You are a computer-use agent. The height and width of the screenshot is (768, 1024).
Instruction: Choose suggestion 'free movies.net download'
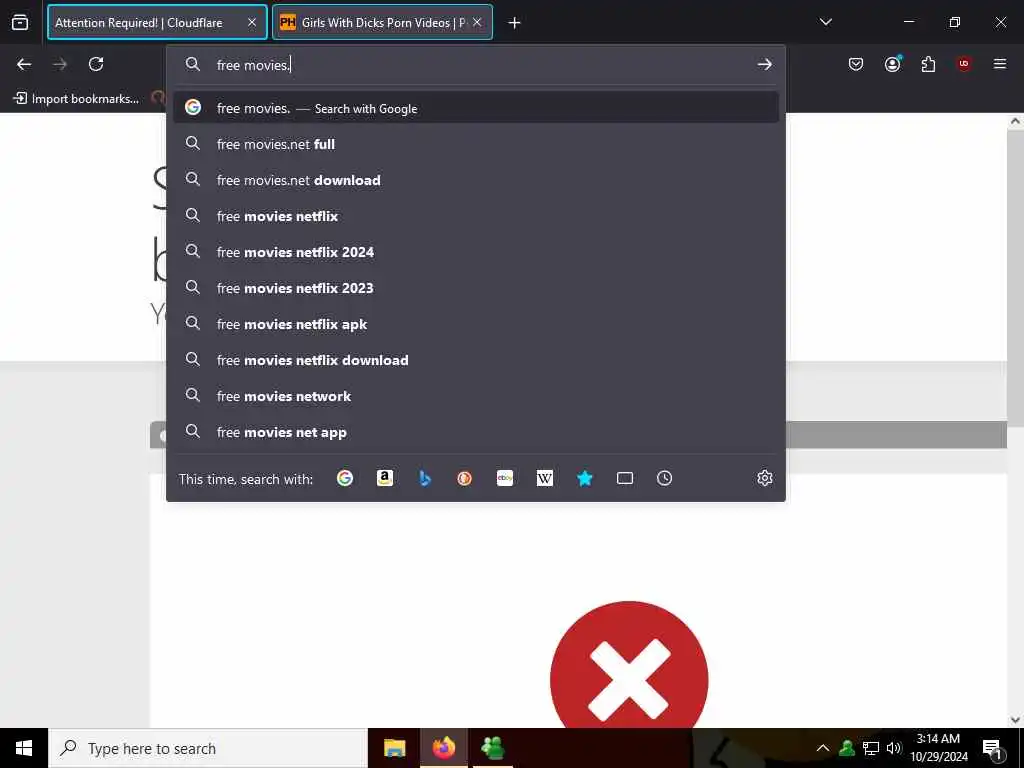coord(475,180)
